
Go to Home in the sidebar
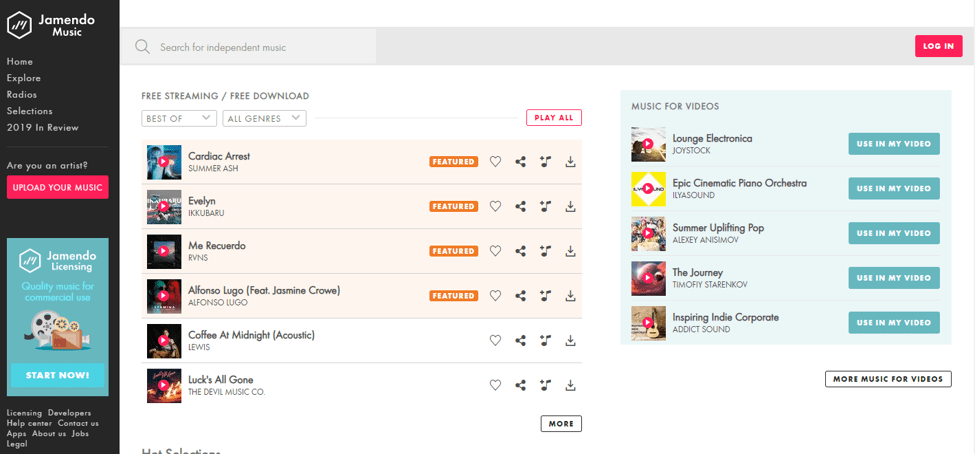[20, 62]
